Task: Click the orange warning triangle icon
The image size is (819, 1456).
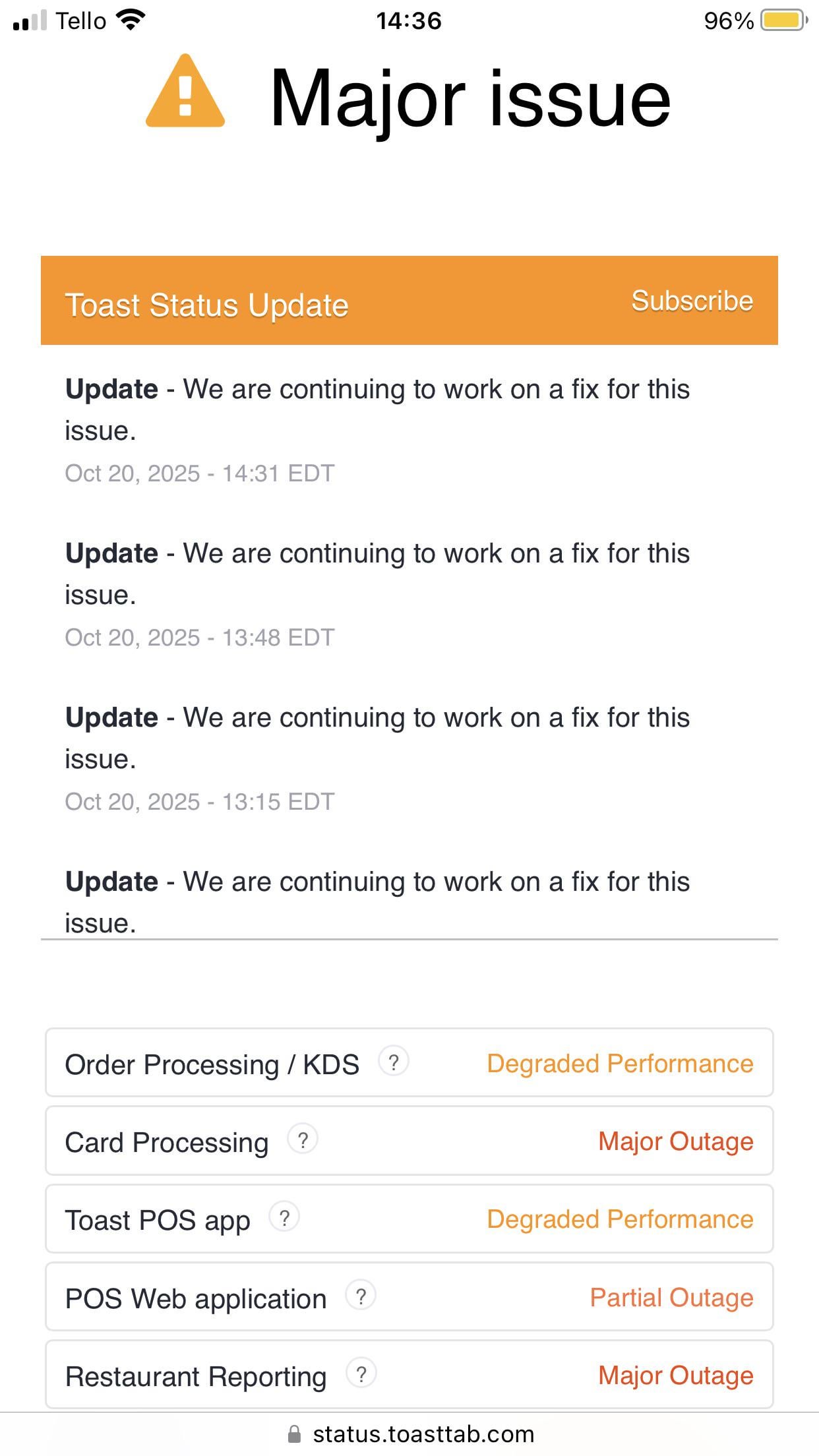Action: 185,92
